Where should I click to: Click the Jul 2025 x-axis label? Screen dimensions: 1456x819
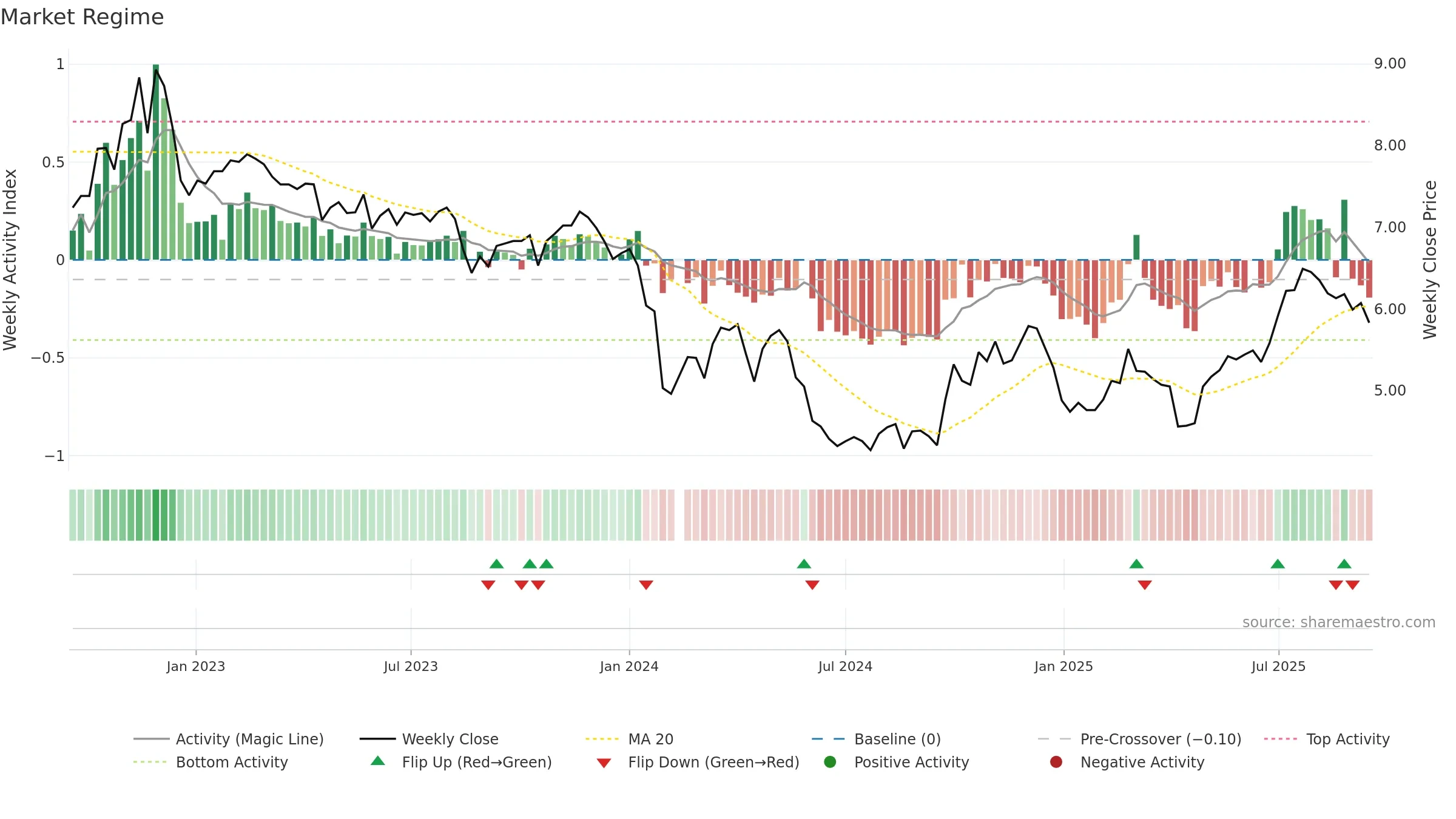[1278, 666]
